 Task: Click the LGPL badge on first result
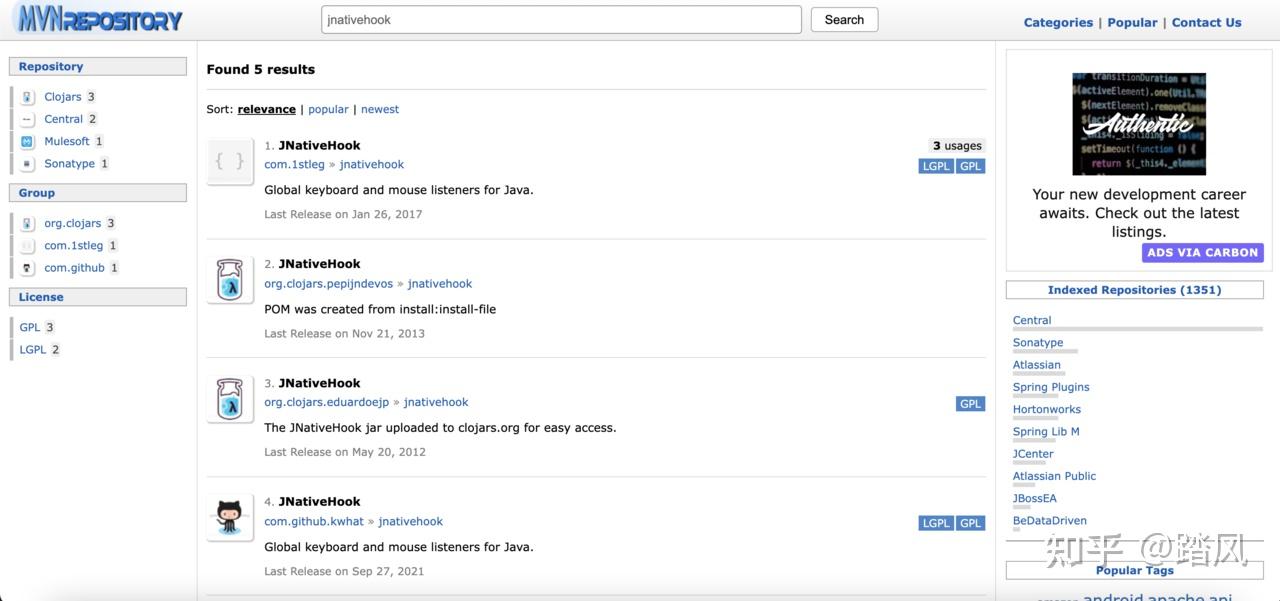coord(936,166)
